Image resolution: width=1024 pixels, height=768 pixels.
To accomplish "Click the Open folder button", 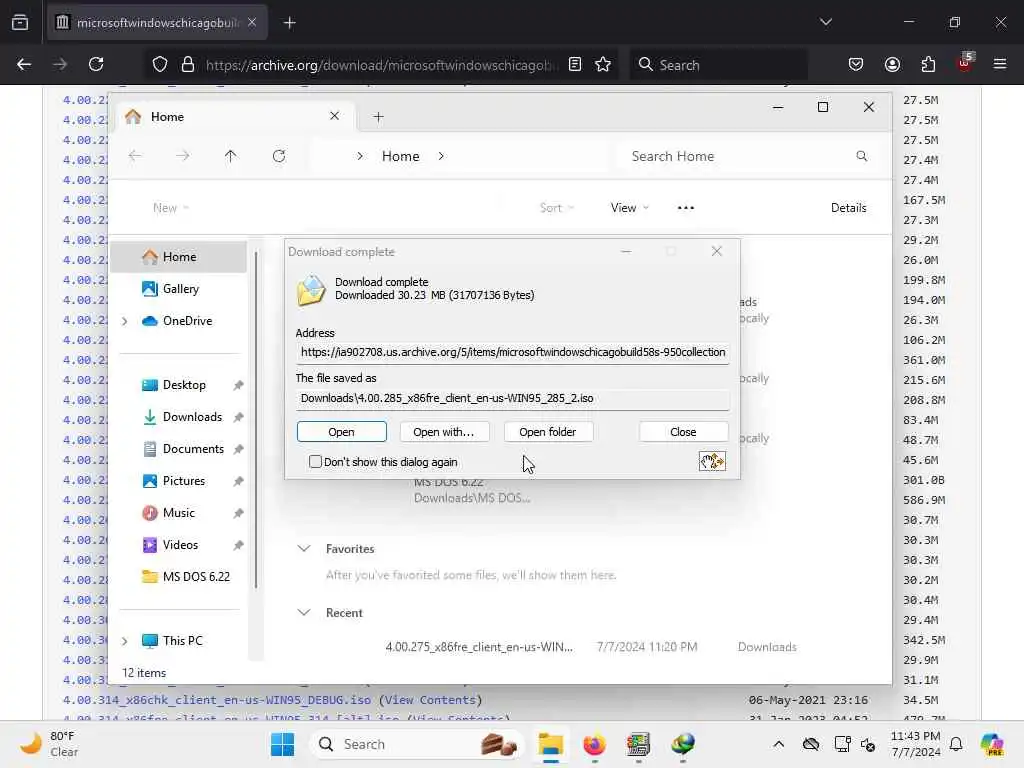I will [548, 432].
